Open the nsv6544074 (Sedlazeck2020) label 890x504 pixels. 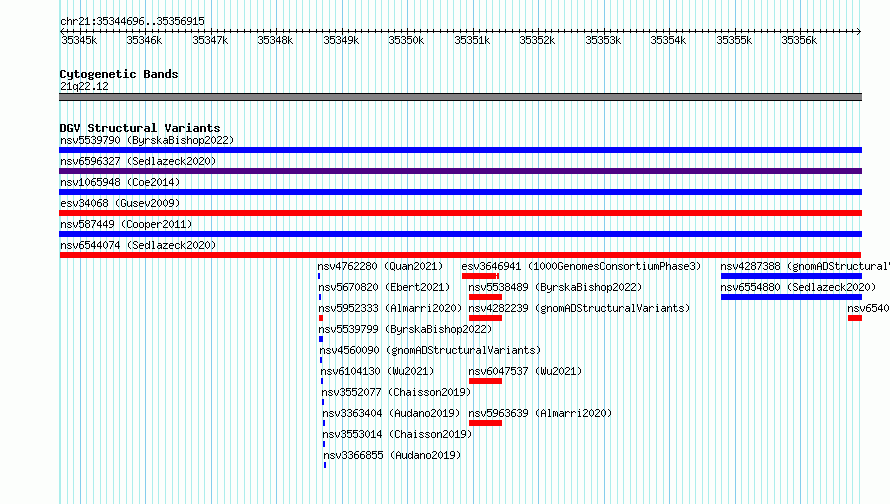click(138, 245)
